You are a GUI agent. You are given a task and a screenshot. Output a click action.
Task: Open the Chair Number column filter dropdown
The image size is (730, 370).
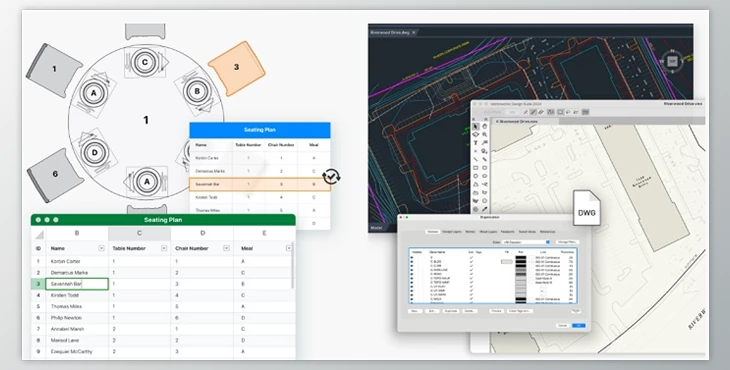[226, 249]
